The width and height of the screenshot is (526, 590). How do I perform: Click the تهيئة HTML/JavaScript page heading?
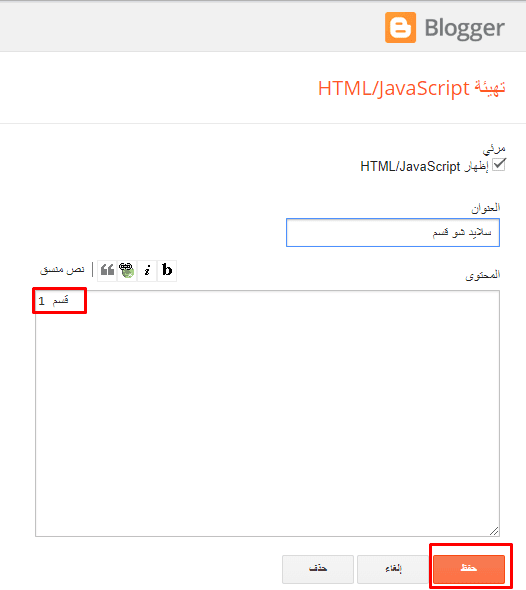click(x=411, y=88)
